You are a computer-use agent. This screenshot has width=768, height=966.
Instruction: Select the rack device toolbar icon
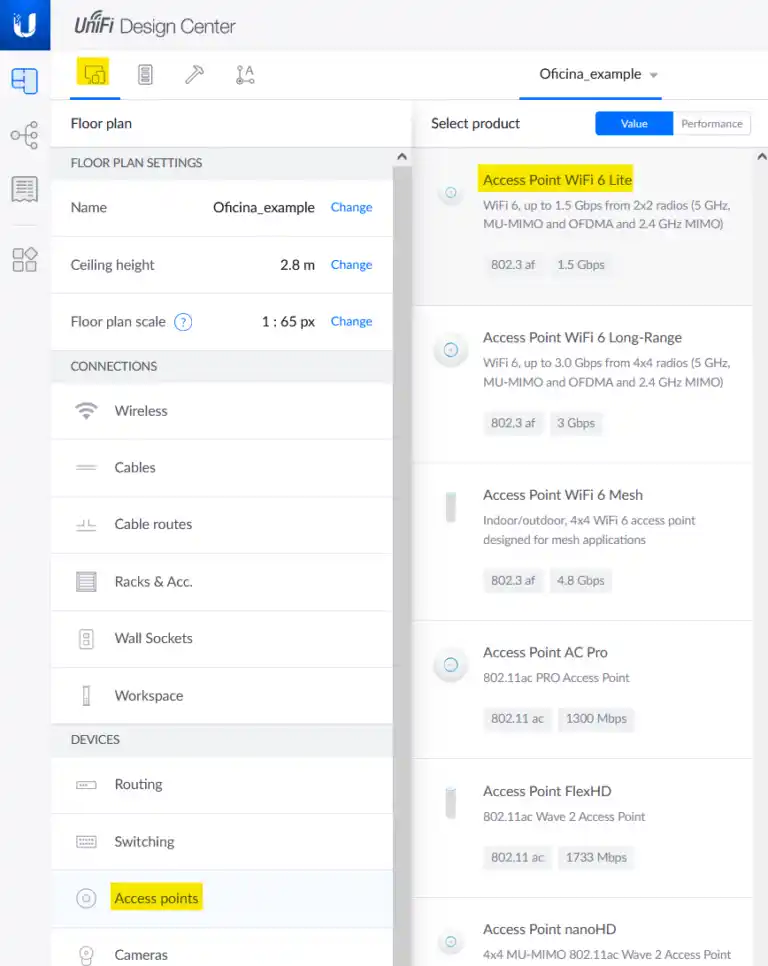(x=145, y=74)
